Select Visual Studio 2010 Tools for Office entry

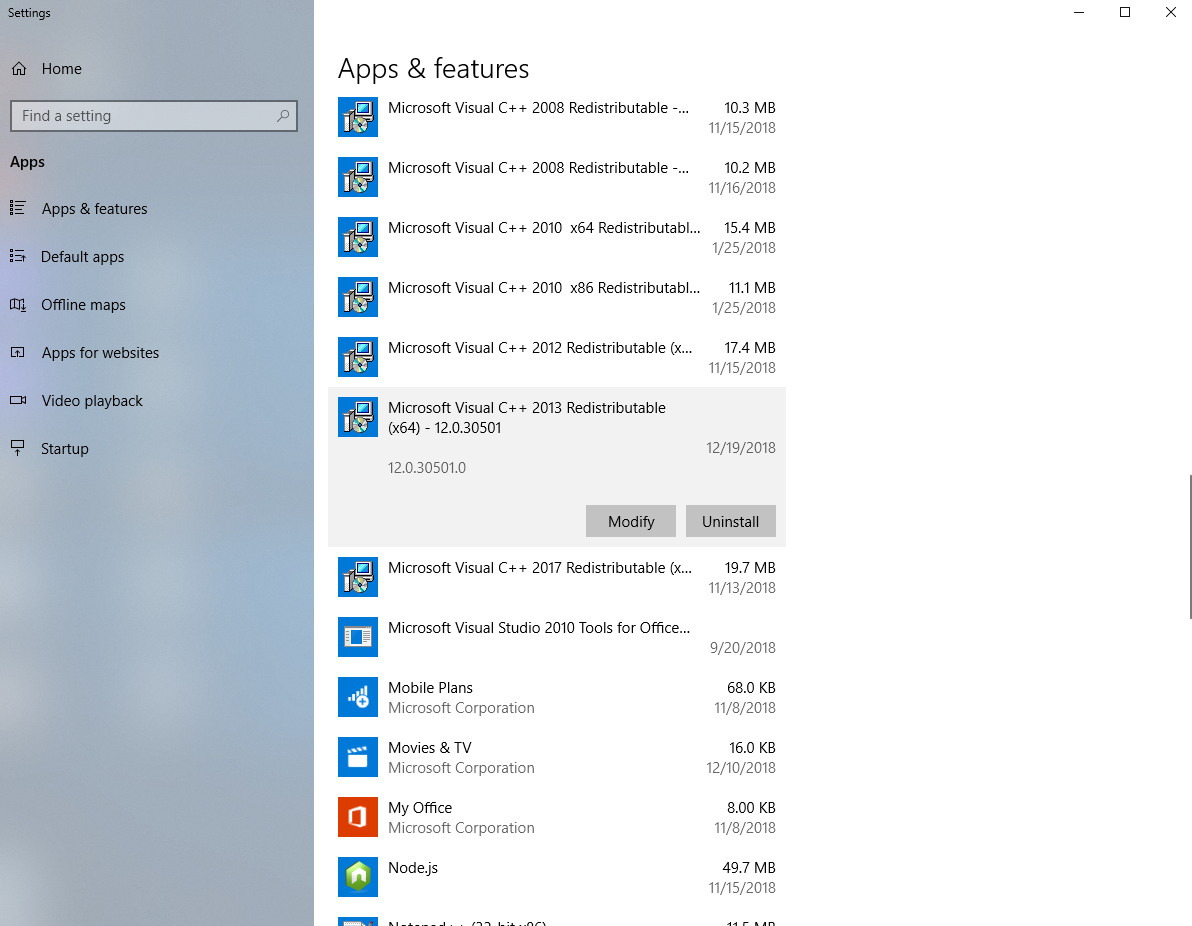[556, 637]
